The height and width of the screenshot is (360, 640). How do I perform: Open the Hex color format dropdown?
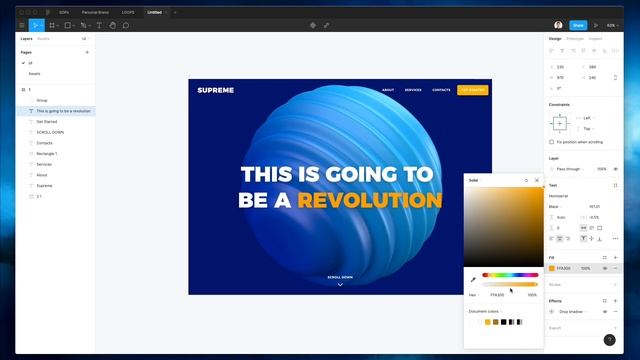[x=474, y=295]
